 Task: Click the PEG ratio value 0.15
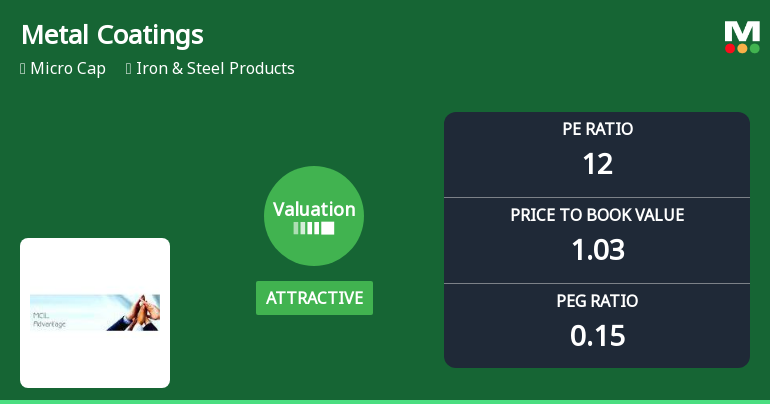coord(597,335)
